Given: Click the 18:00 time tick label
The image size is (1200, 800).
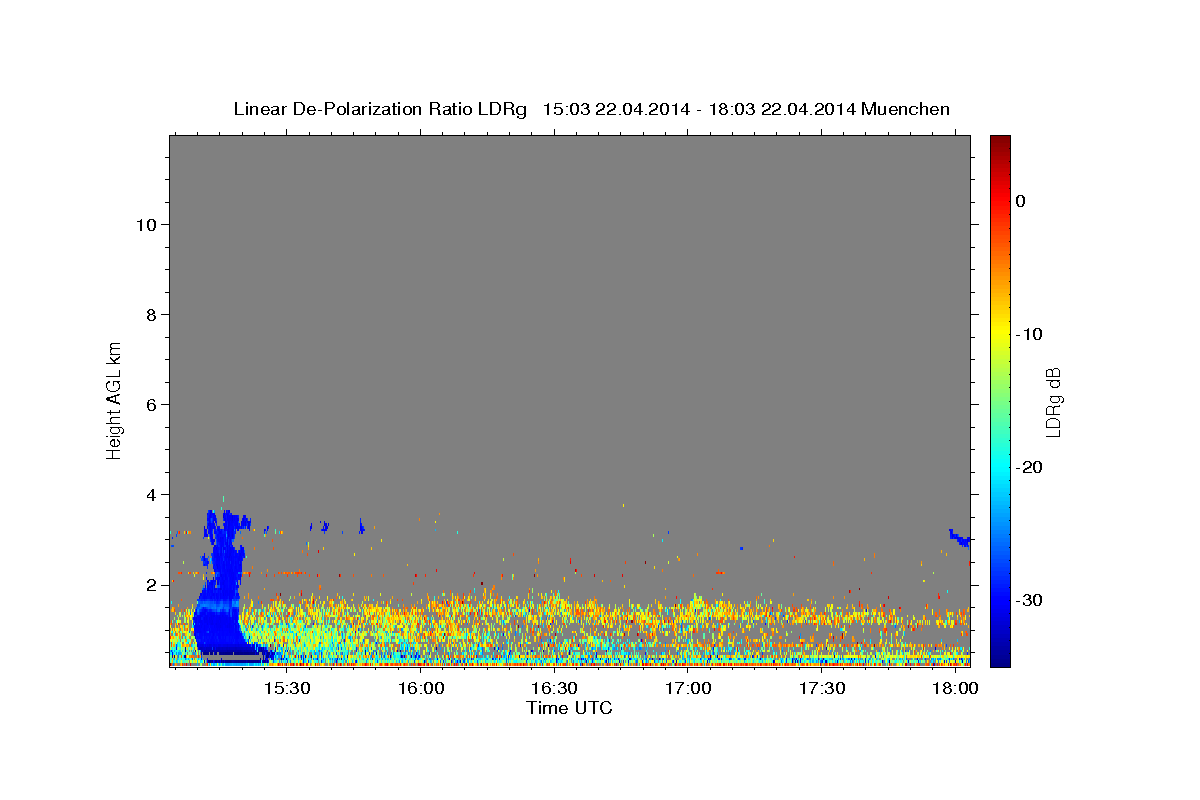Looking at the screenshot, I should click(x=956, y=689).
